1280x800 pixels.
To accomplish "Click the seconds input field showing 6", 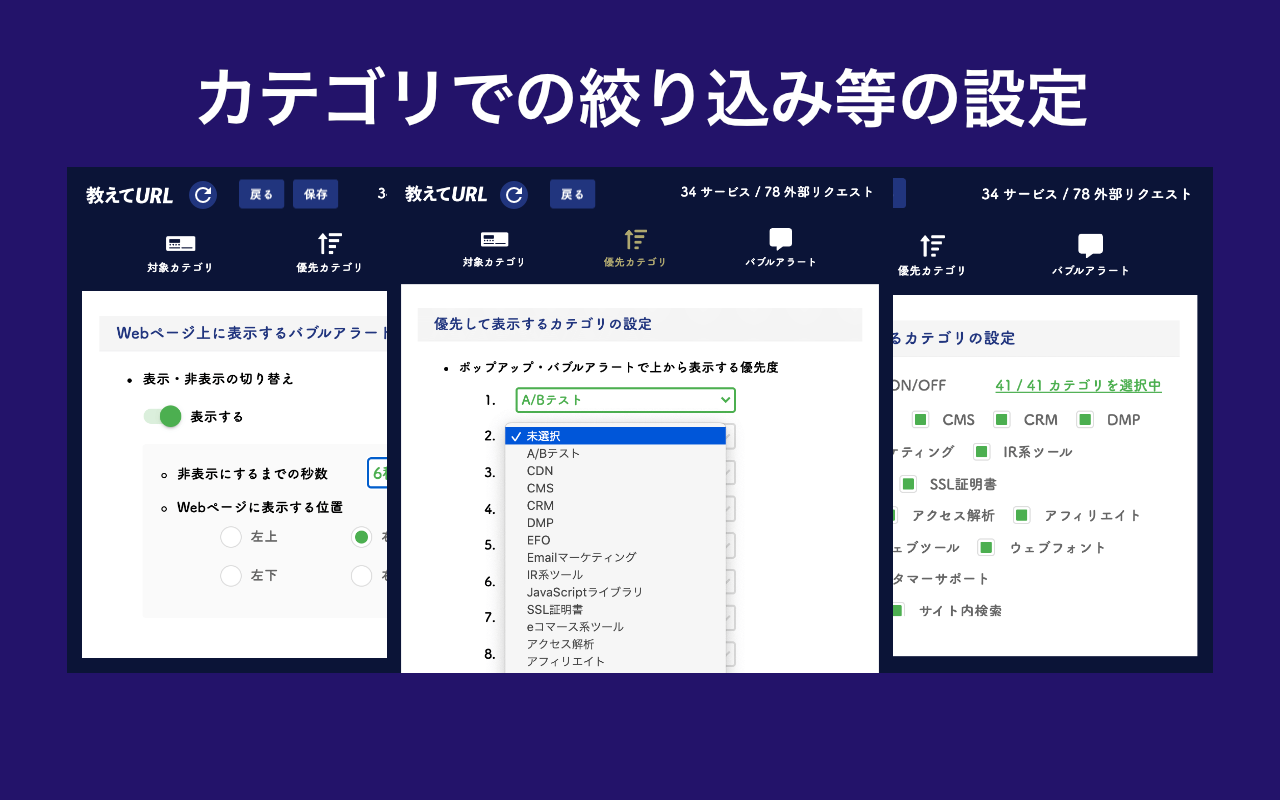I will coord(377,473).
